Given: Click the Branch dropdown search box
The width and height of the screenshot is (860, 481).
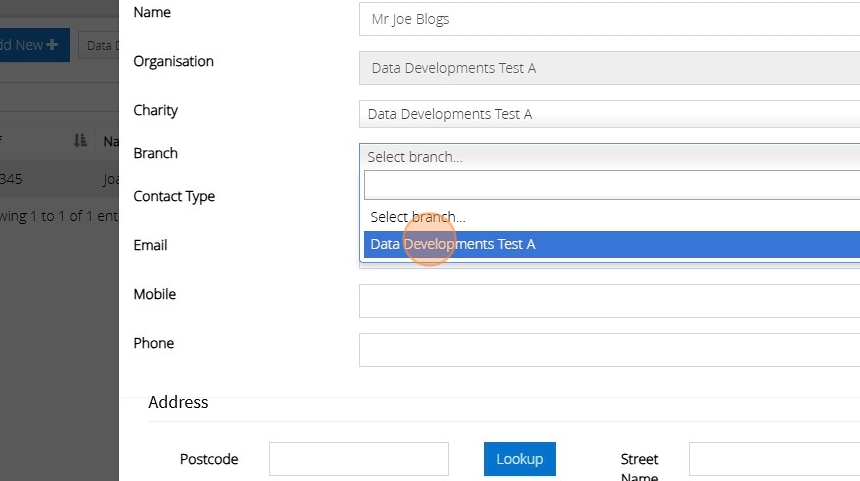Looking at the screenshot, I should [x=610, y=185].
